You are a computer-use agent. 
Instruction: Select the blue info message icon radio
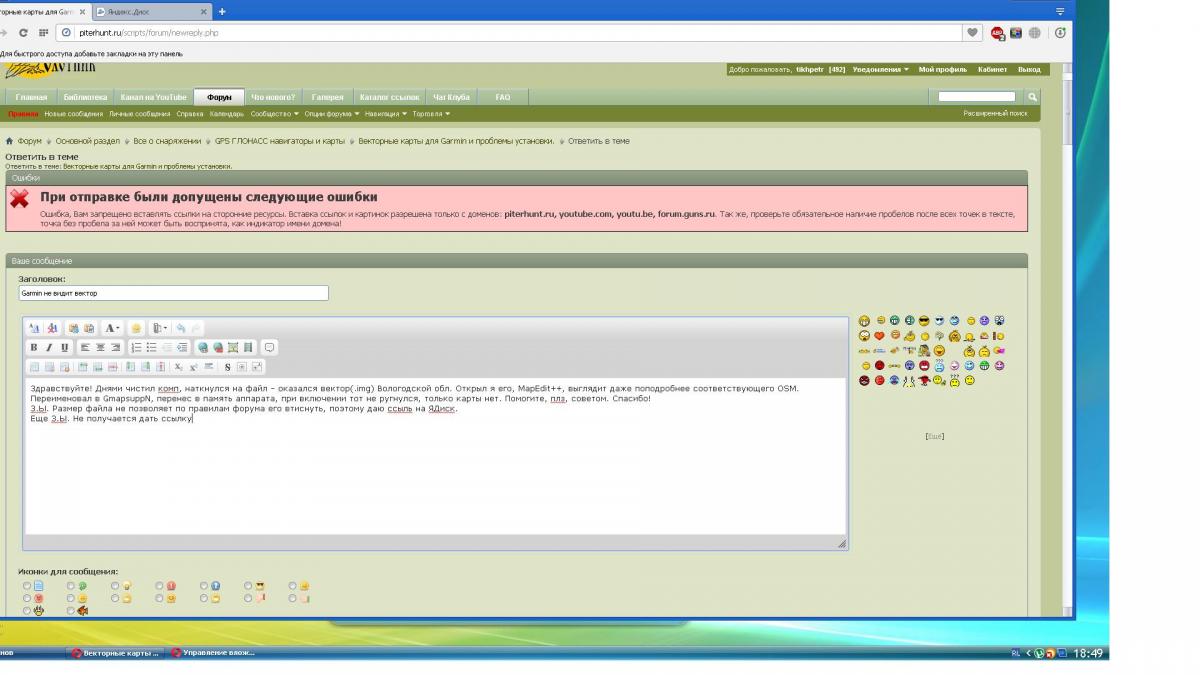(x=204, y=586)
